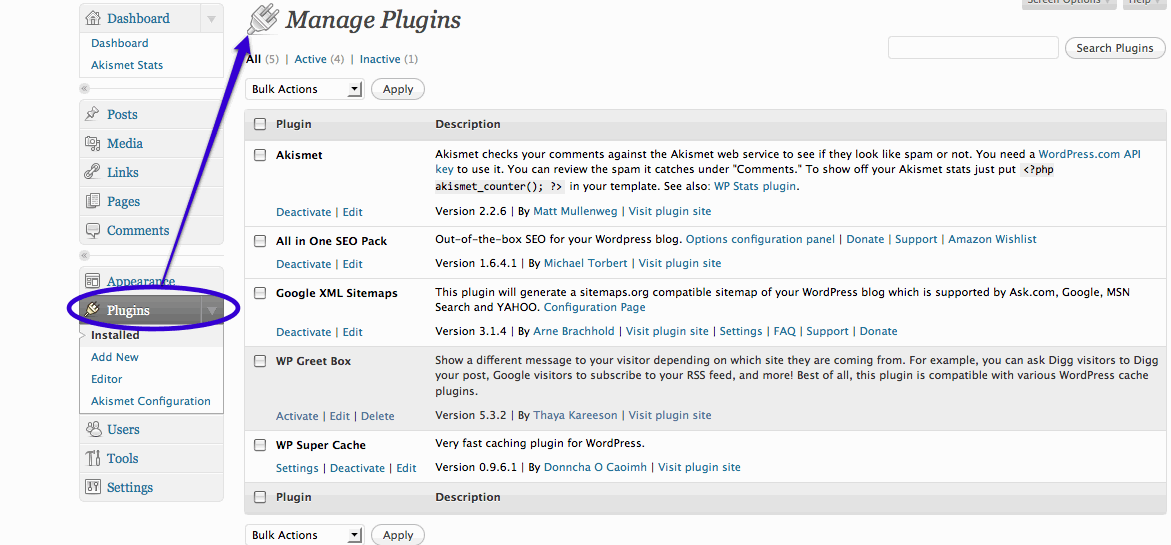Viewport: 1171px width, 545px height.
Task: Open Google XML Sitemaps Configuration Page link
Action: click(595, 308)
